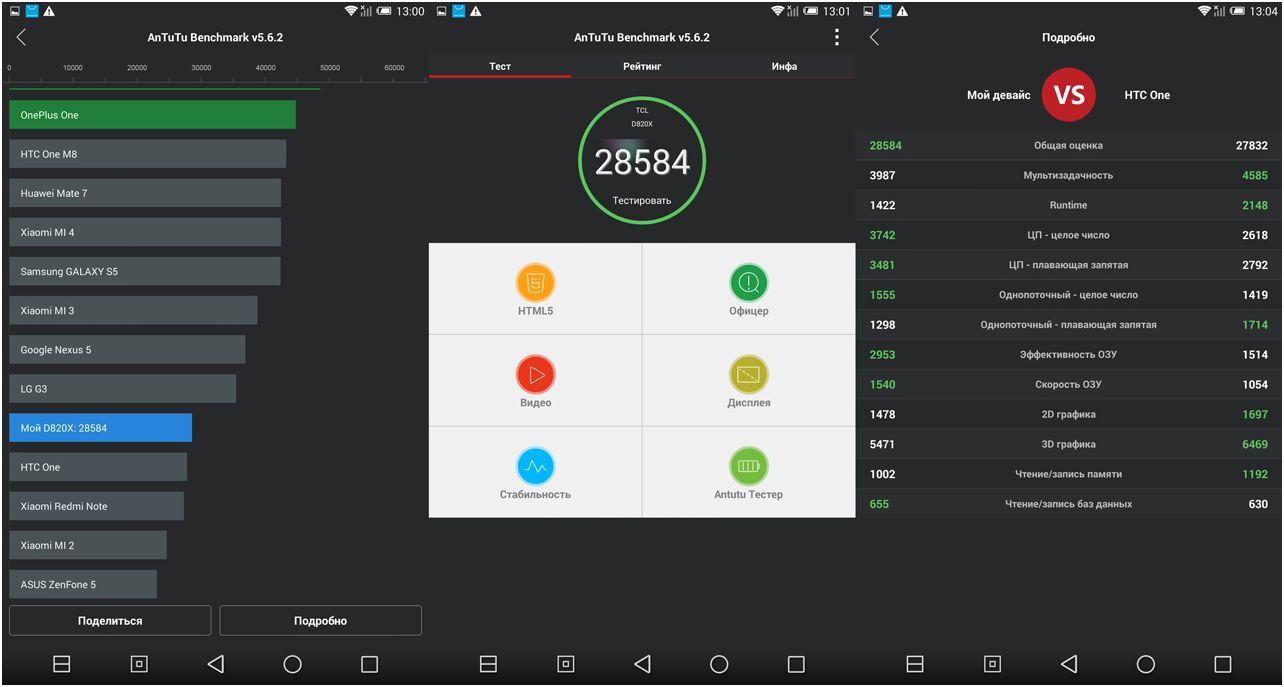Open the HTML5 test icon
Screen dimensions: 1284x687
pyautogui.click(x=535, y=283)
